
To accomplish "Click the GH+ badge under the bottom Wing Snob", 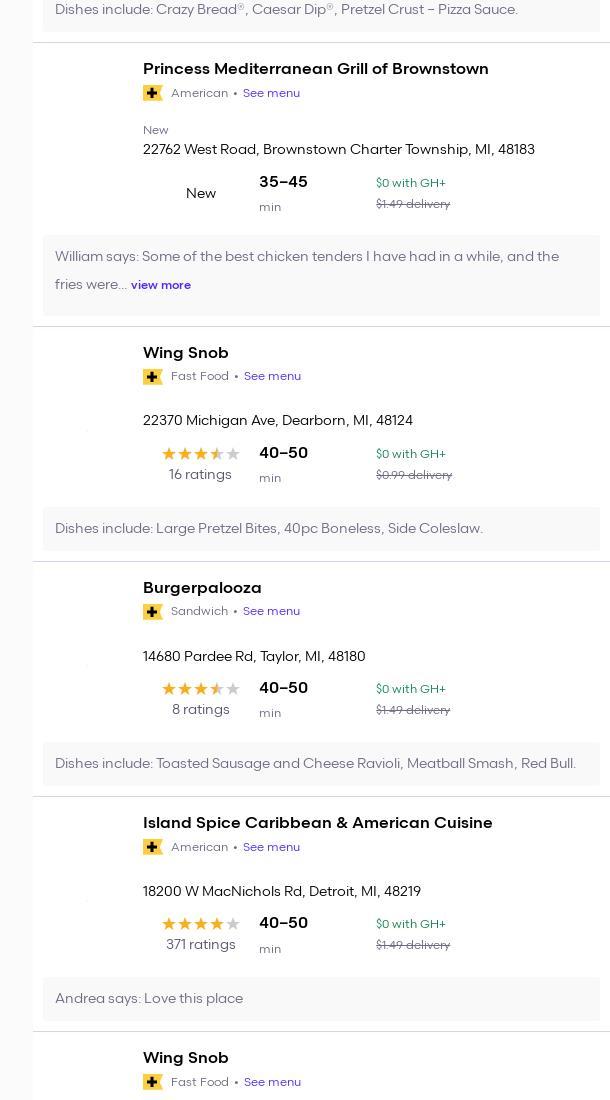I will [153, 1082].
